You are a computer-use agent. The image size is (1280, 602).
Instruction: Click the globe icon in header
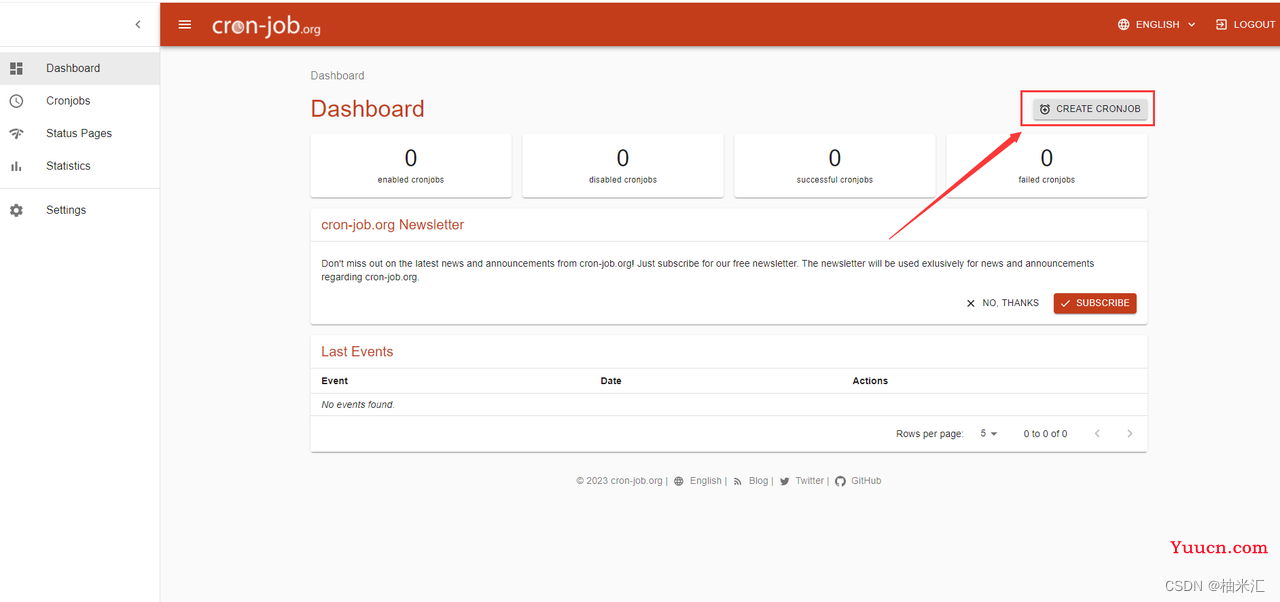[x=1124, y=25]
